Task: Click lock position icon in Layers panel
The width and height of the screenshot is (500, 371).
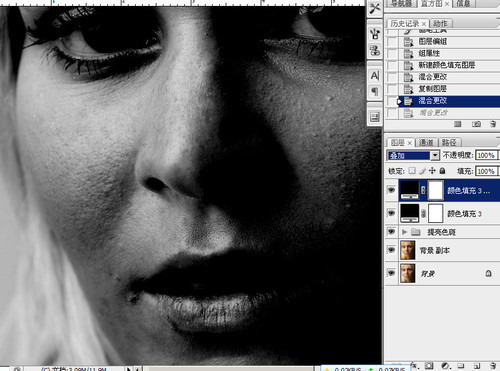Action: [432, 171]
